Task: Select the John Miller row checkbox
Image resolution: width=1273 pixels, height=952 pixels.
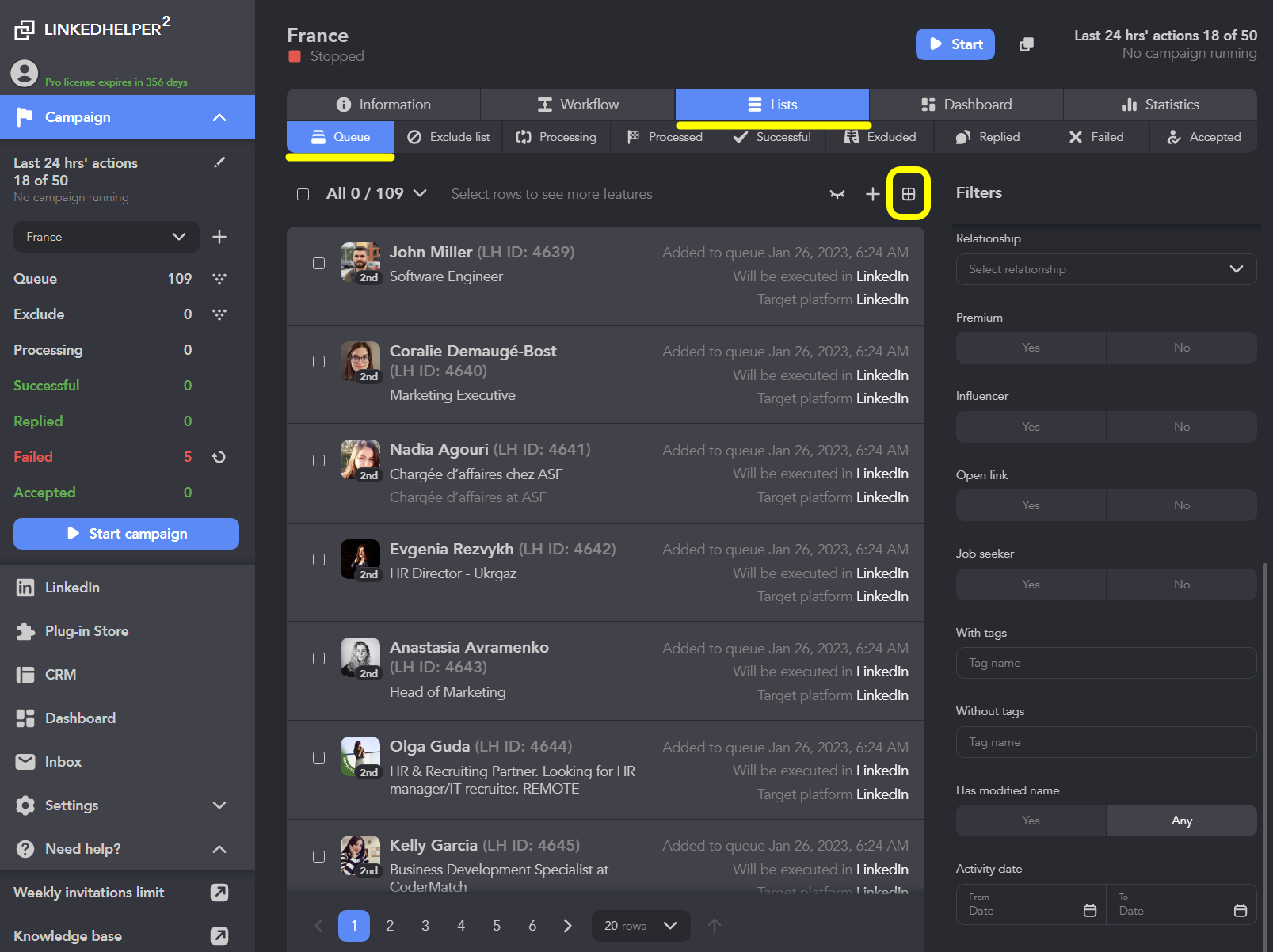Action: [x=318, y=263]
